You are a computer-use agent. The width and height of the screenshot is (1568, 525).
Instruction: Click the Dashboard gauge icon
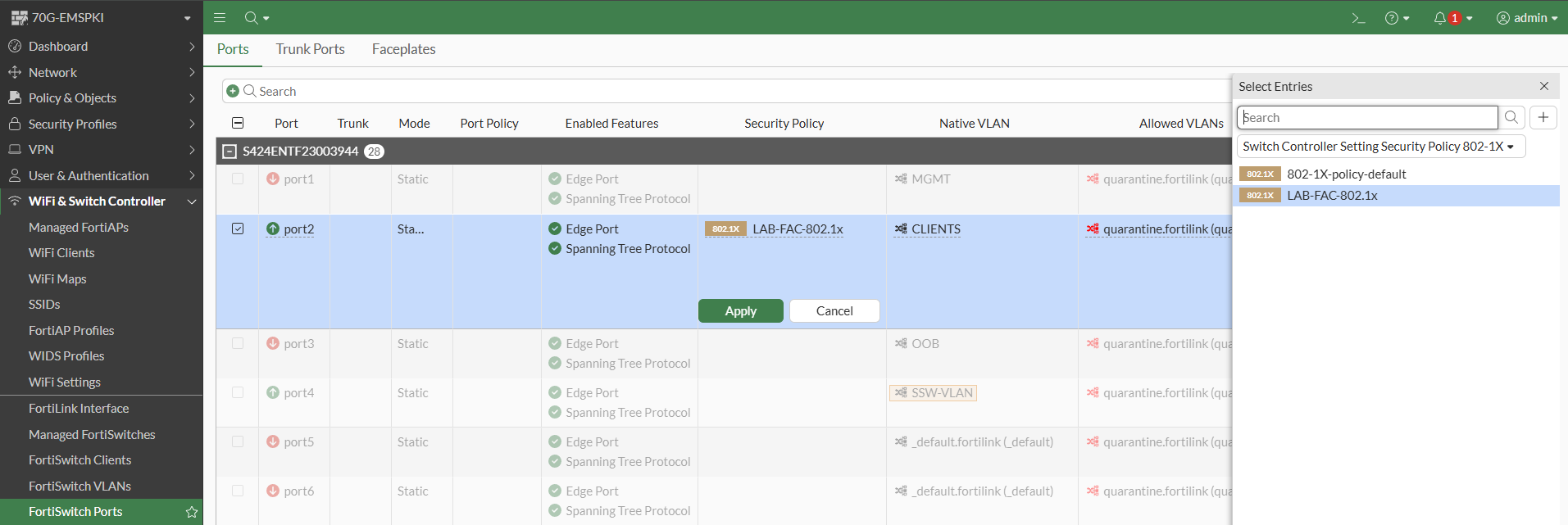15,46
